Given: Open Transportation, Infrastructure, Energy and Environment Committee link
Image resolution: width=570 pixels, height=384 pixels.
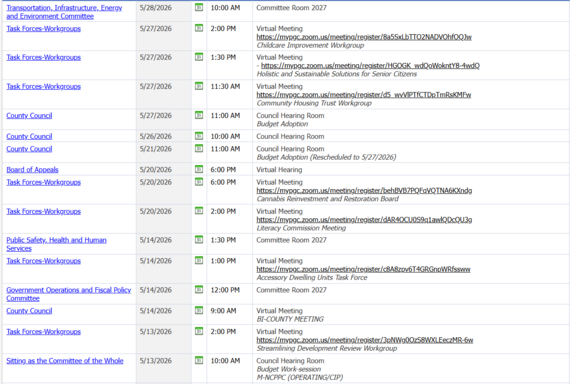Looking at the screenshot, I should pos(64,12).
